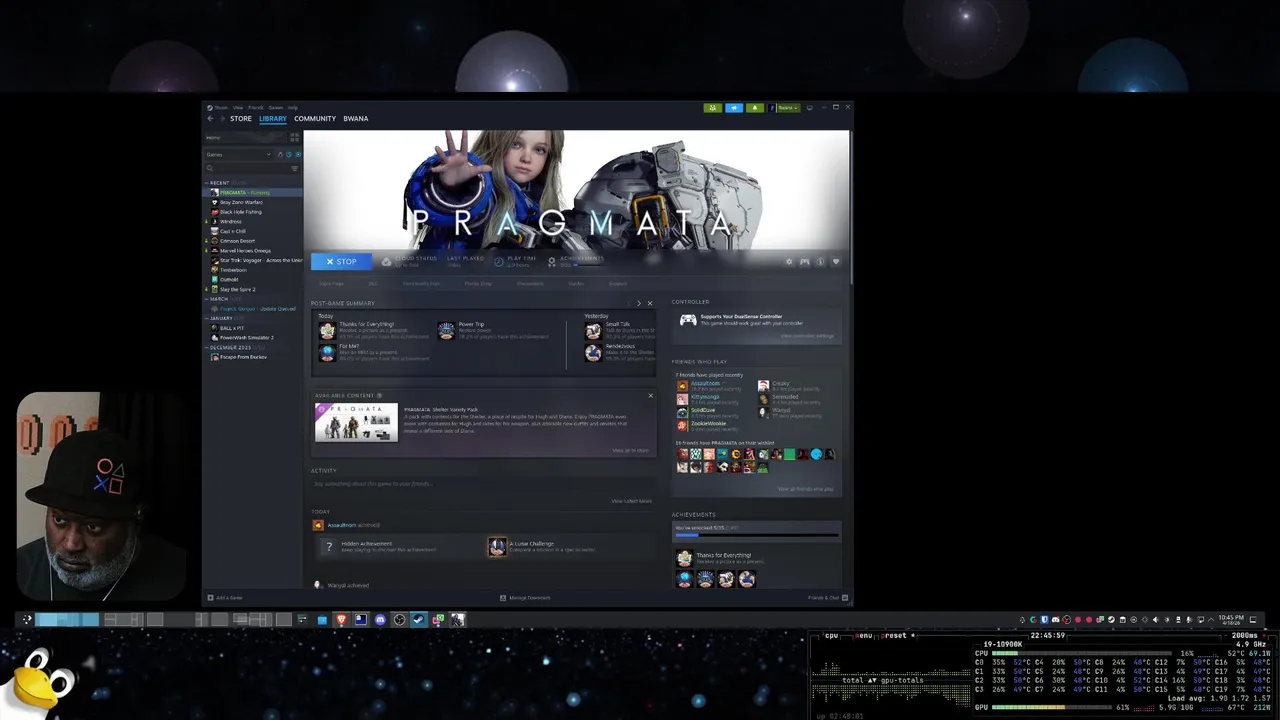Open the View menu
The width and height of the screenshot is (1280, 720).
(238, 107)
